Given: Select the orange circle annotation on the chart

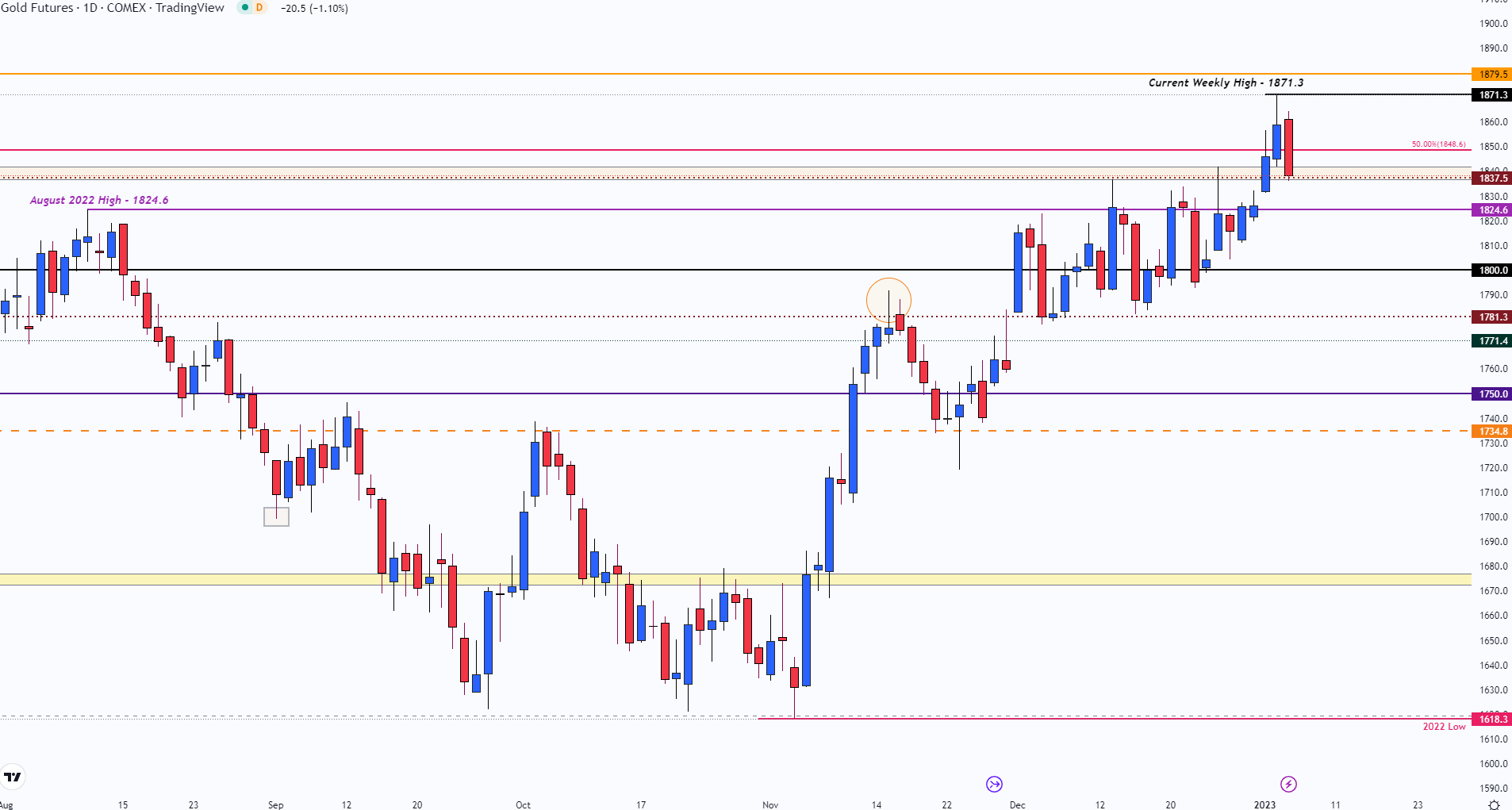Looking at the screenshot, I should [x=888, y=301].
